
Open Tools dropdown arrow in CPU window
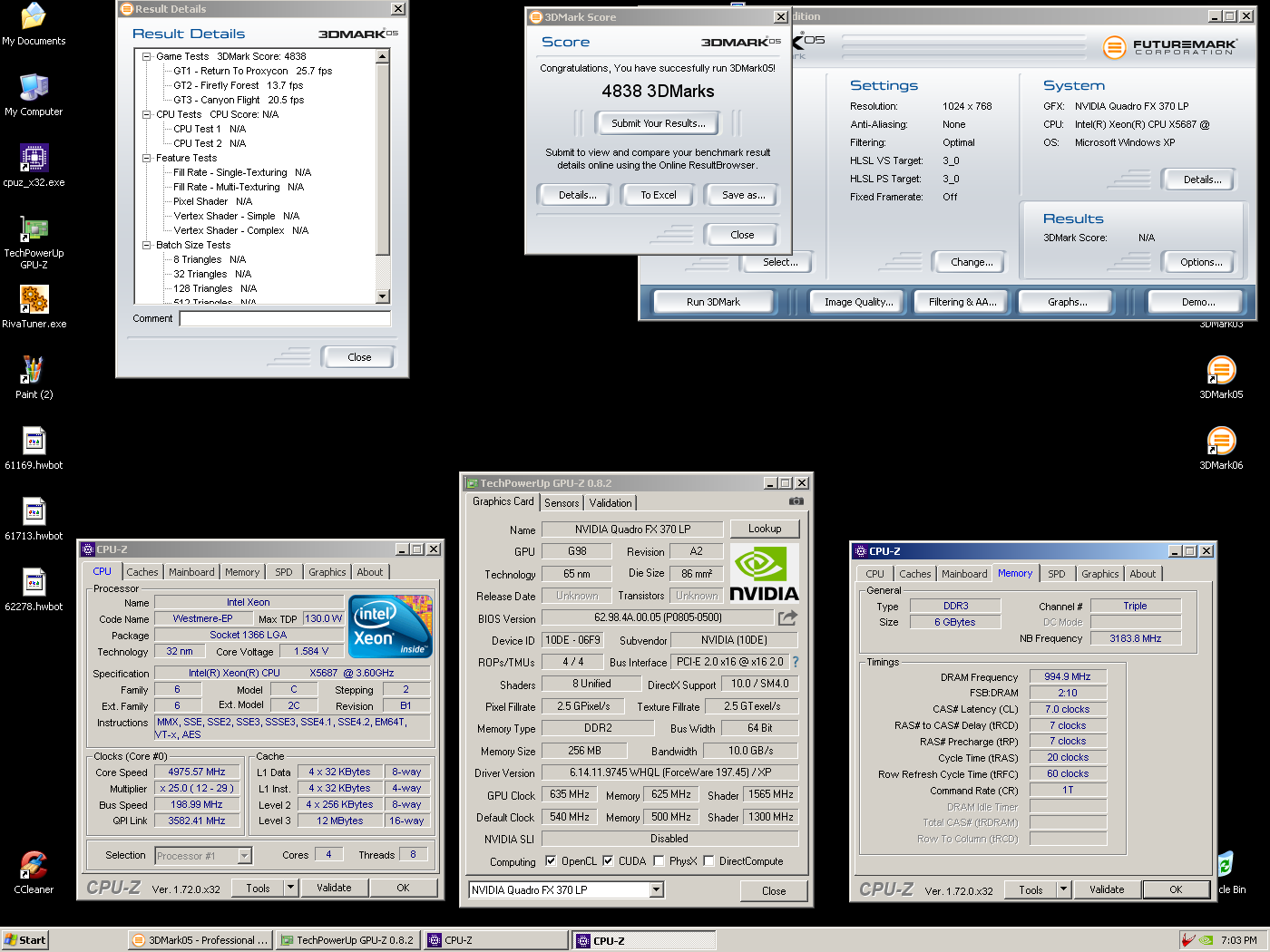[291, 888]
